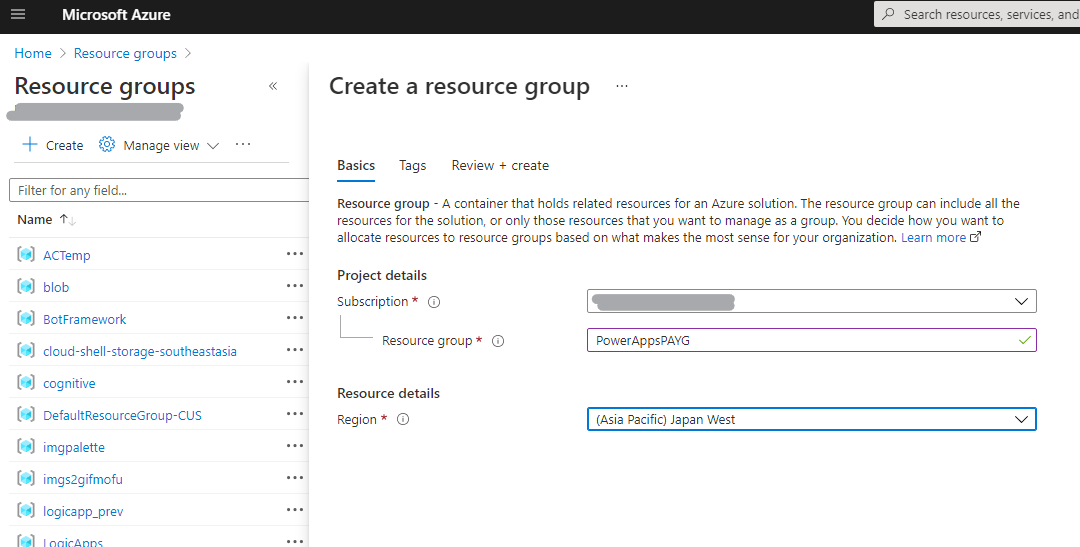The image size is (1080, 547).
Task: Click ACTemp resource group icon
Action: (26, 255)
